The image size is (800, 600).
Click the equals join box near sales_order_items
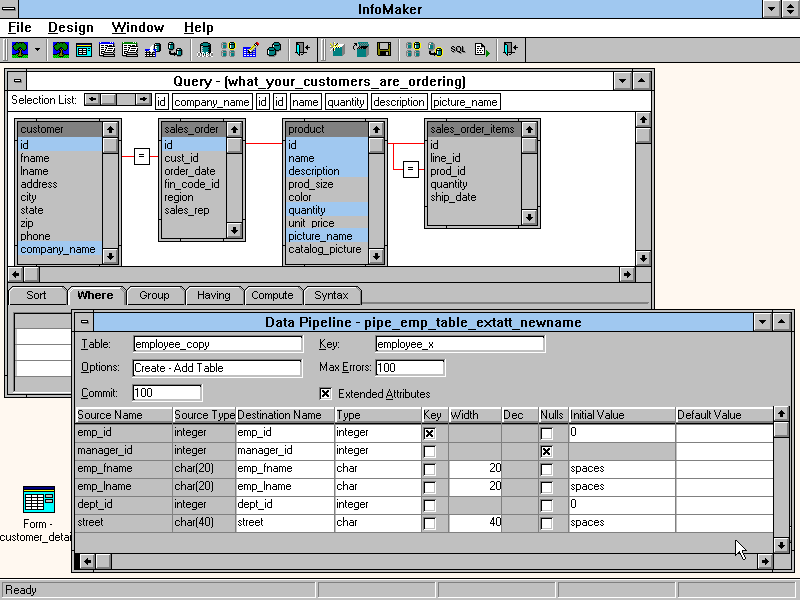[411, 169]
